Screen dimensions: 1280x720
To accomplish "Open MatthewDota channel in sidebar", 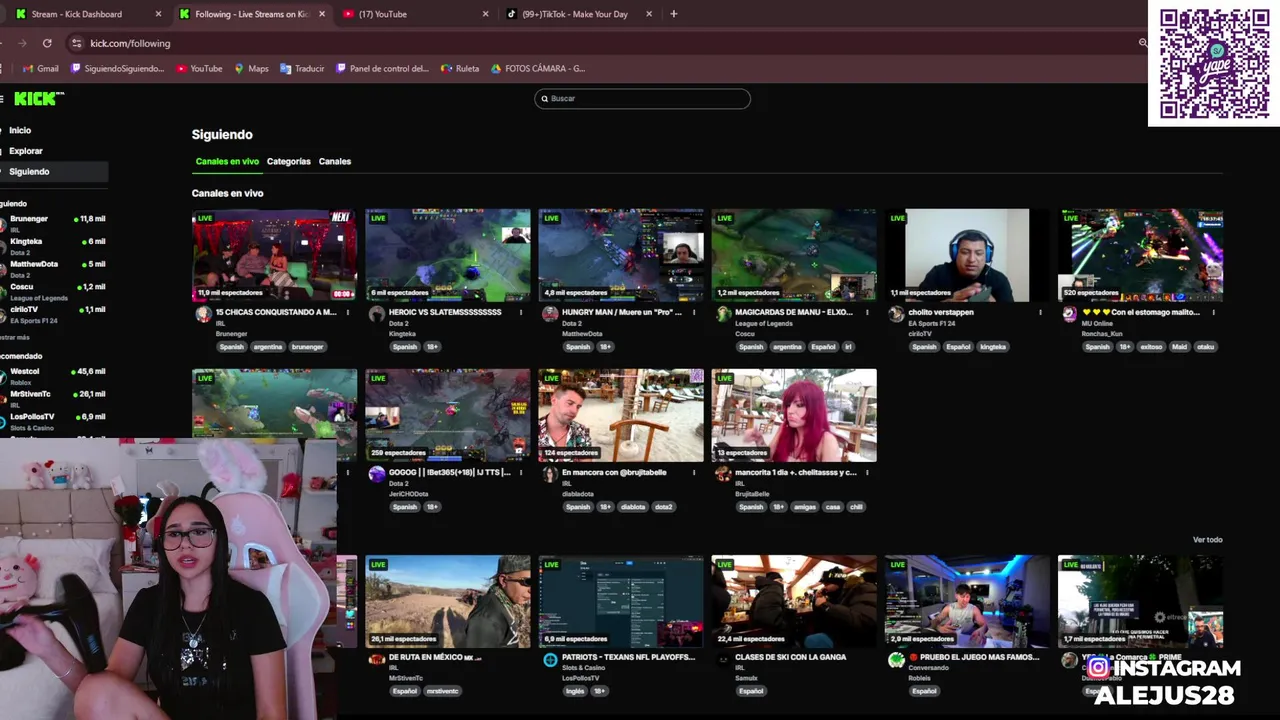I will 54,268.
